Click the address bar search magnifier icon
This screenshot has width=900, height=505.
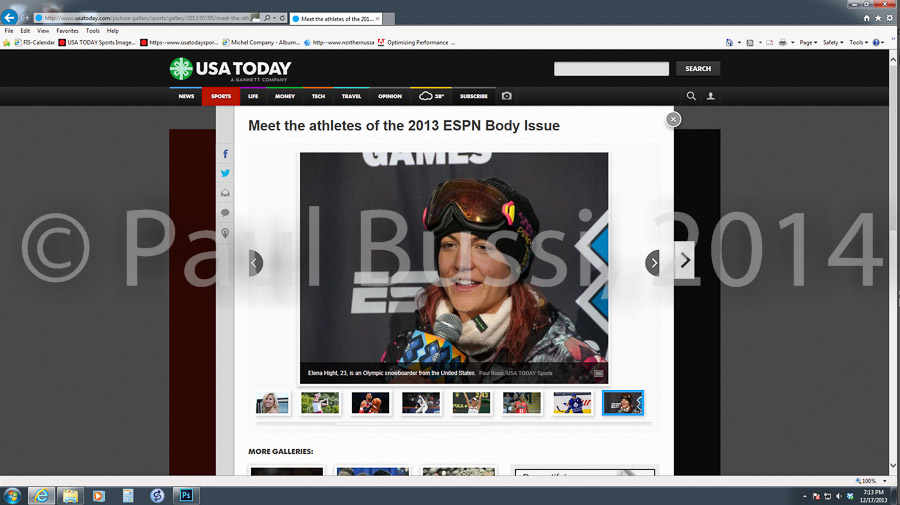pyautogui.click(x=267, y=18)
